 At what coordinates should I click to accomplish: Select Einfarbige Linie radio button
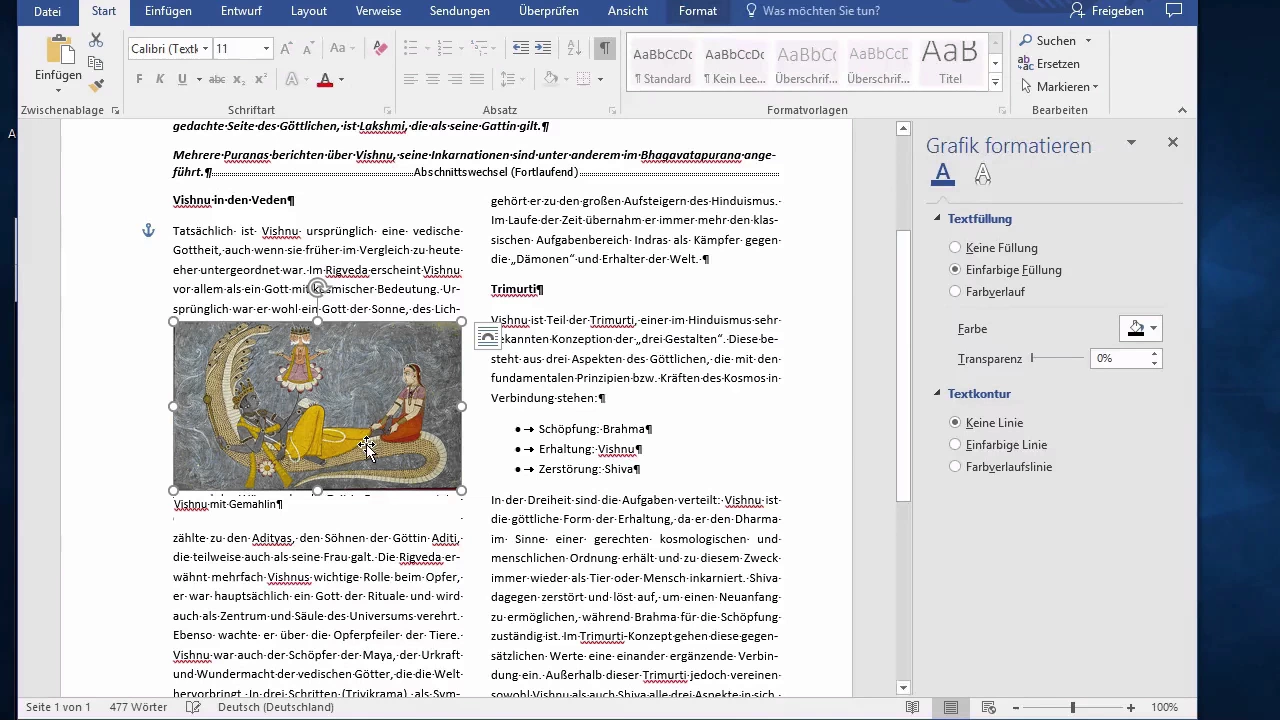pos(955,445)
